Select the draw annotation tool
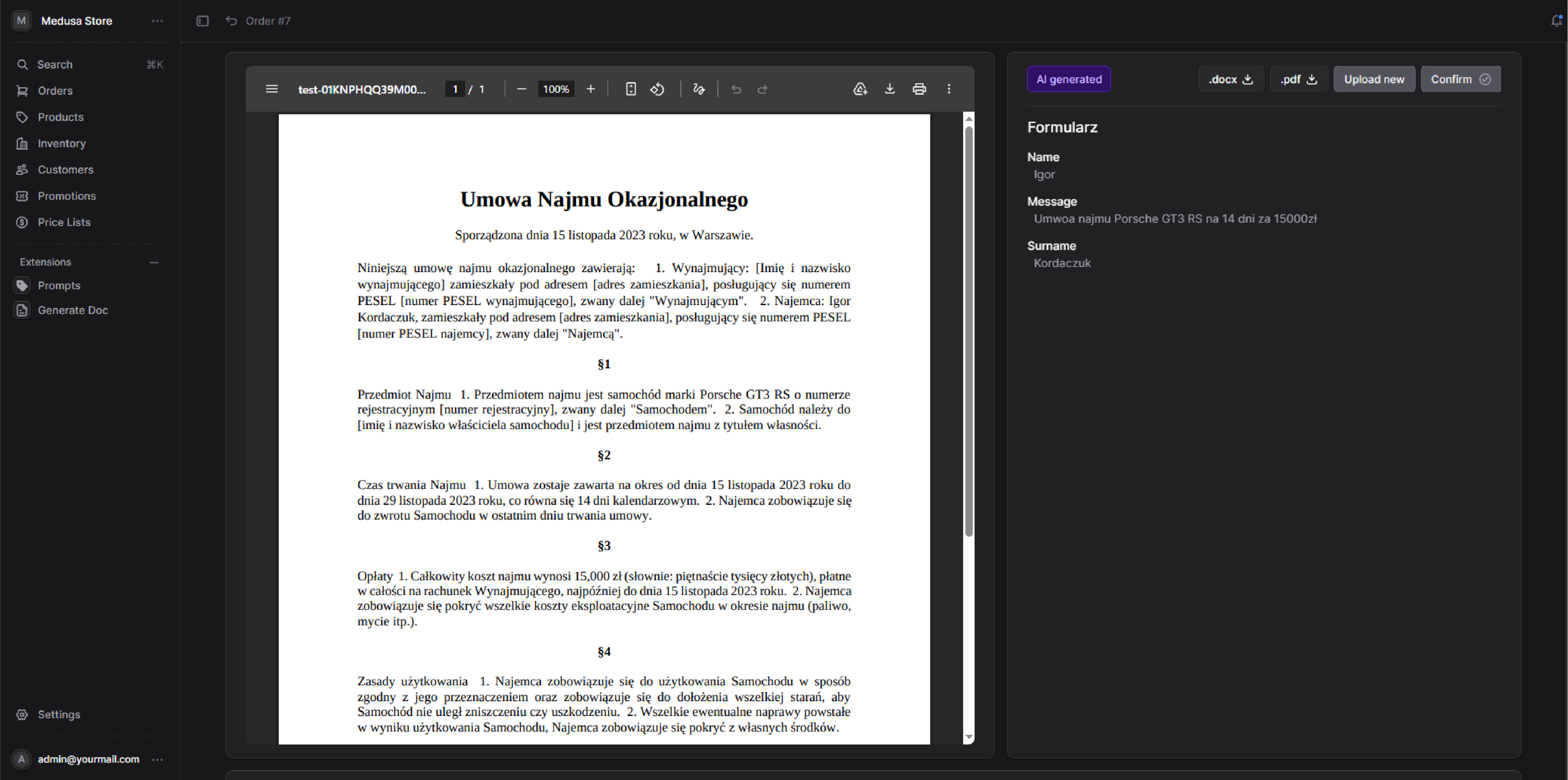Image resolution: width=1568 pixels, height=780 pixels. click(699, 89)
